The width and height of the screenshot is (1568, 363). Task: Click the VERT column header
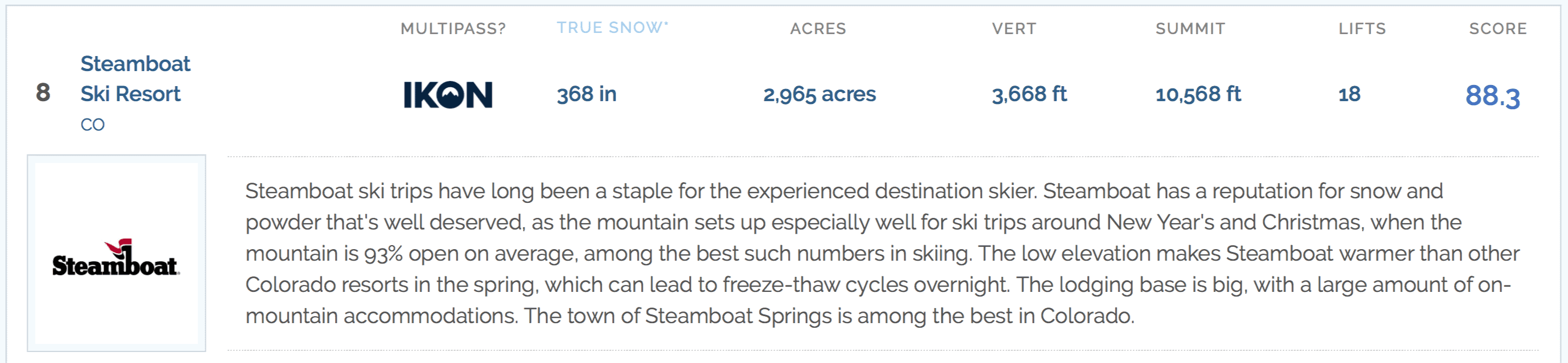point(1014,28)
